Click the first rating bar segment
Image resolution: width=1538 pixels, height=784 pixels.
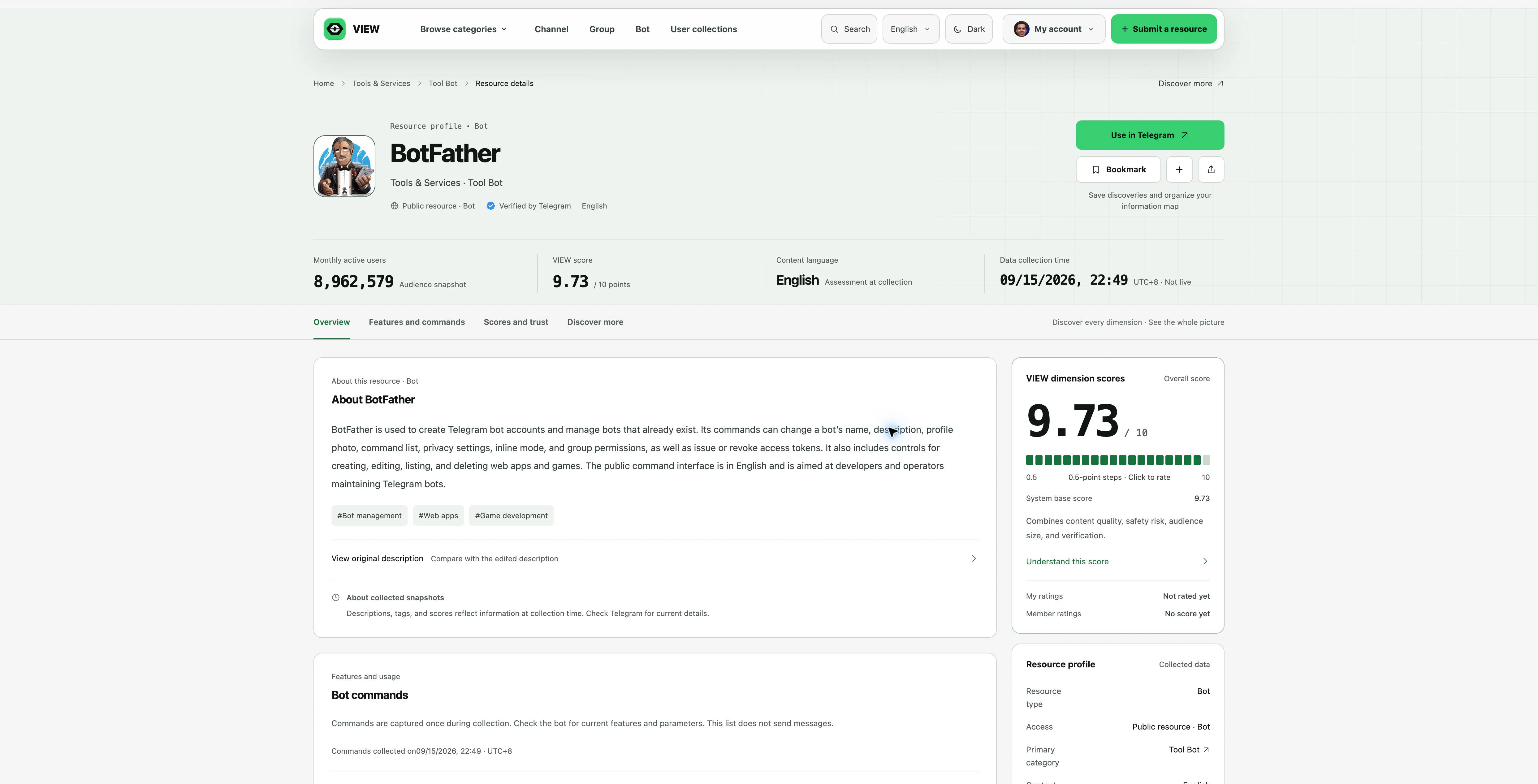(x=1030, y=460)
